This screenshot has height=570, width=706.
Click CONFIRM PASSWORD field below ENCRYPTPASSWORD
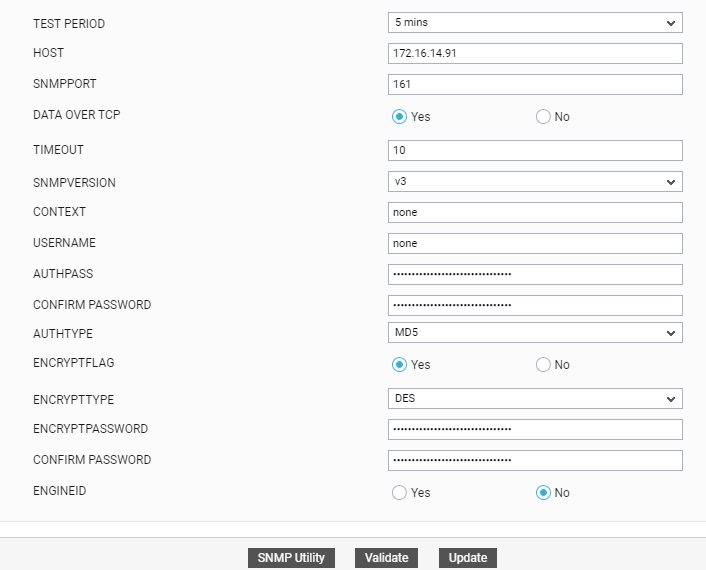pos(535,461)
